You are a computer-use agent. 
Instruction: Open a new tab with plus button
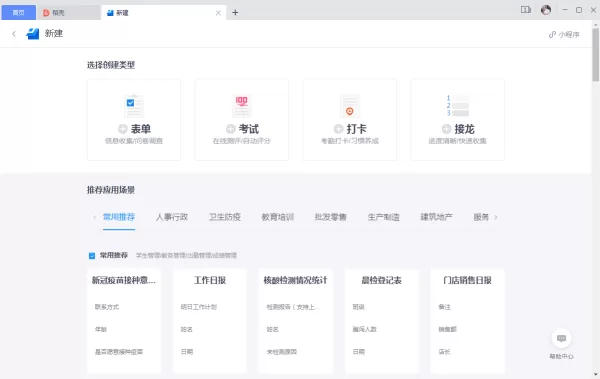click(235, 13)
